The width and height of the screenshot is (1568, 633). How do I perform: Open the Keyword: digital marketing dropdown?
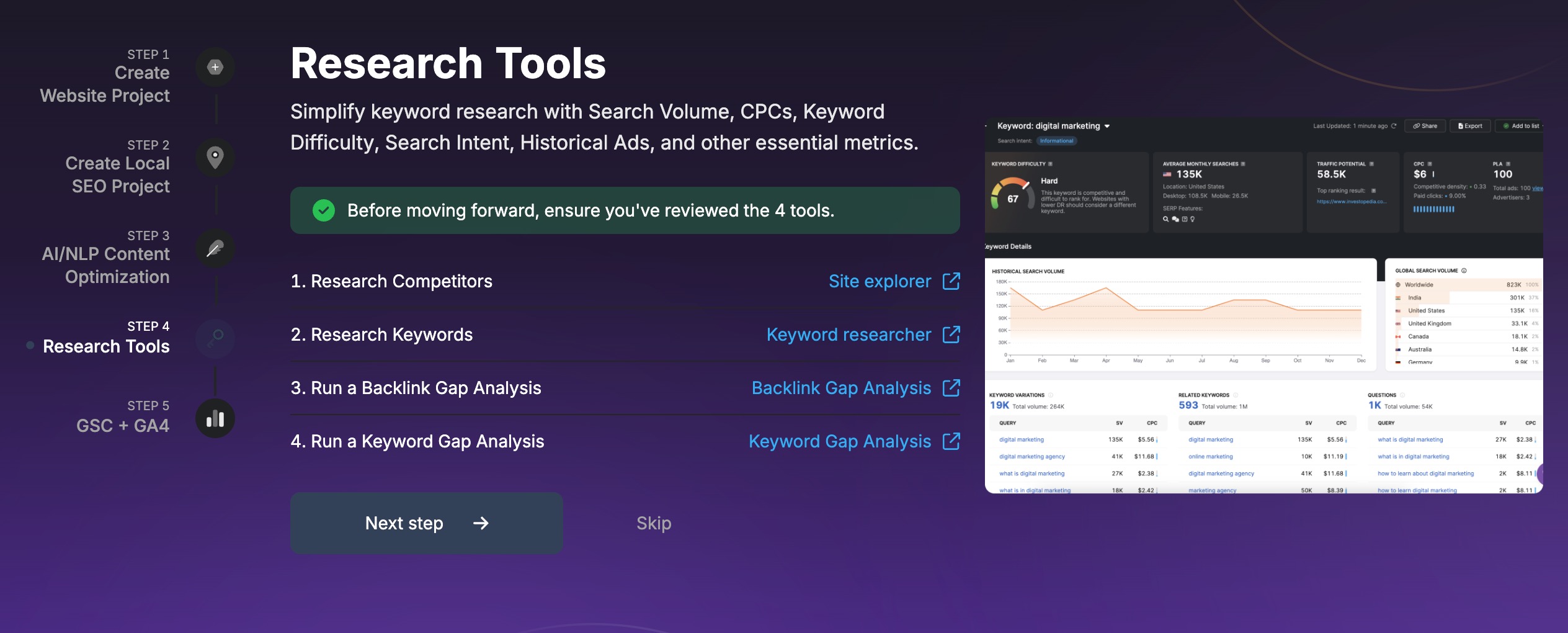pos(1107,125)
